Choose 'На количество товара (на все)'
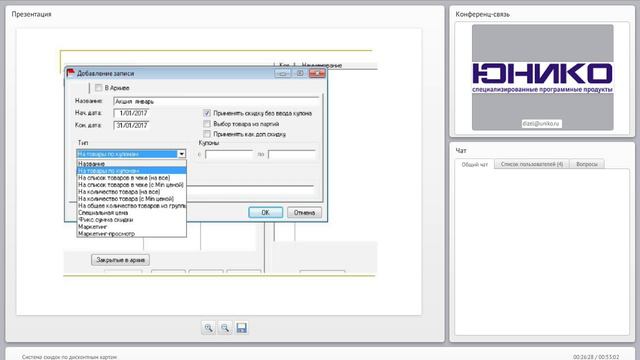This screenshot has height=360, width=640. (131, 191)
